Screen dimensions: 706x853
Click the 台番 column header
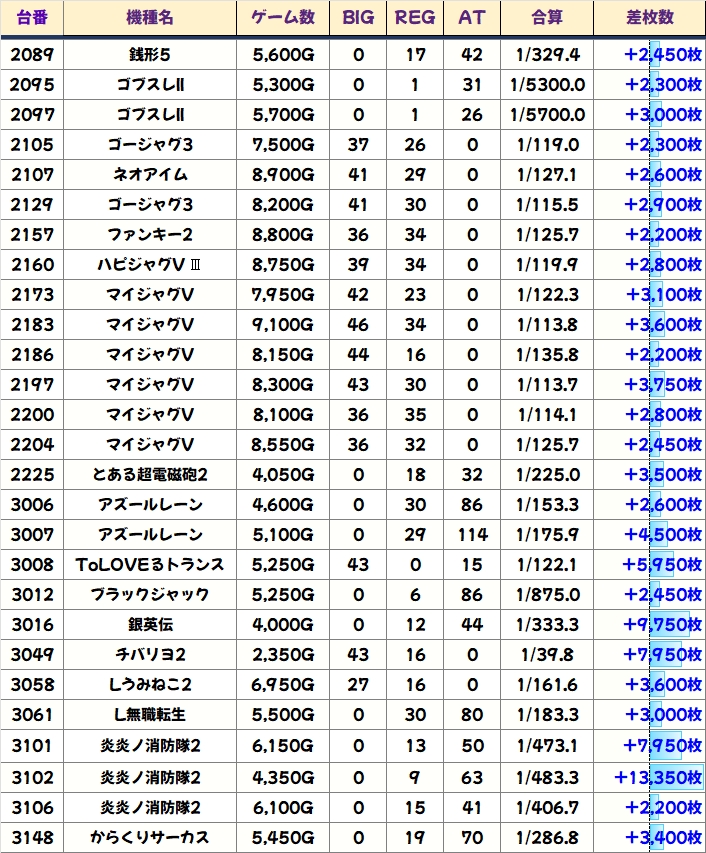32,18
